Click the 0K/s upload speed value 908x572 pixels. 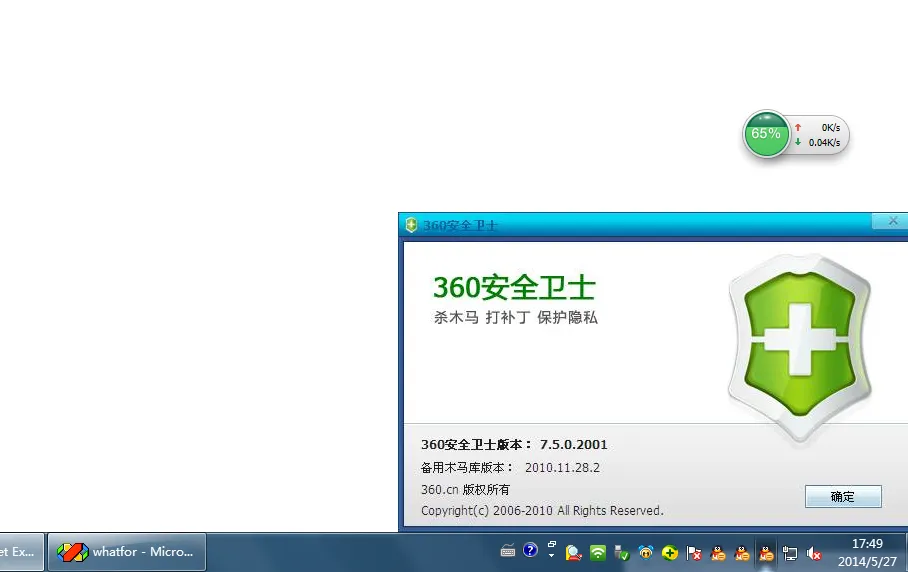click(831, 127)
